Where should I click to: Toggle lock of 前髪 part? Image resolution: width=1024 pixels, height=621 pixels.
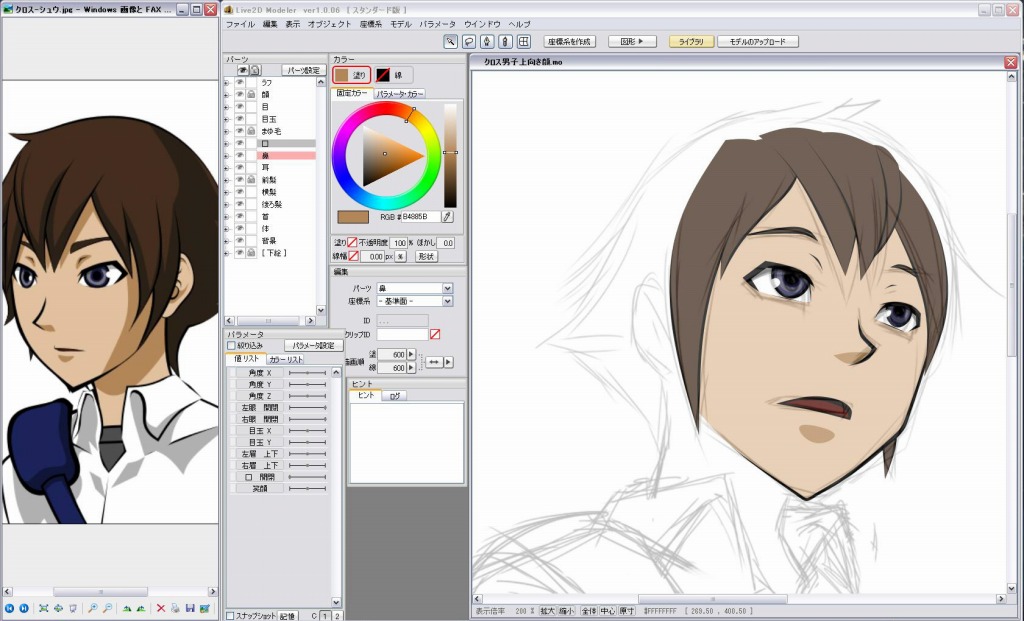pos(251,180)
